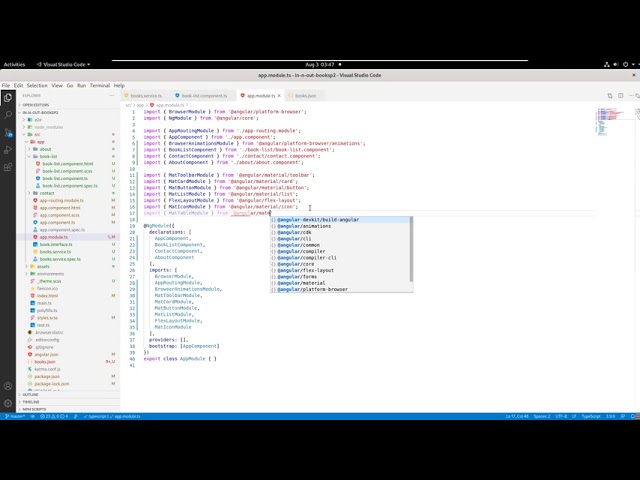Close the app.module.ts tab
This screenshot has height=480, width=640.
point(279,96)
